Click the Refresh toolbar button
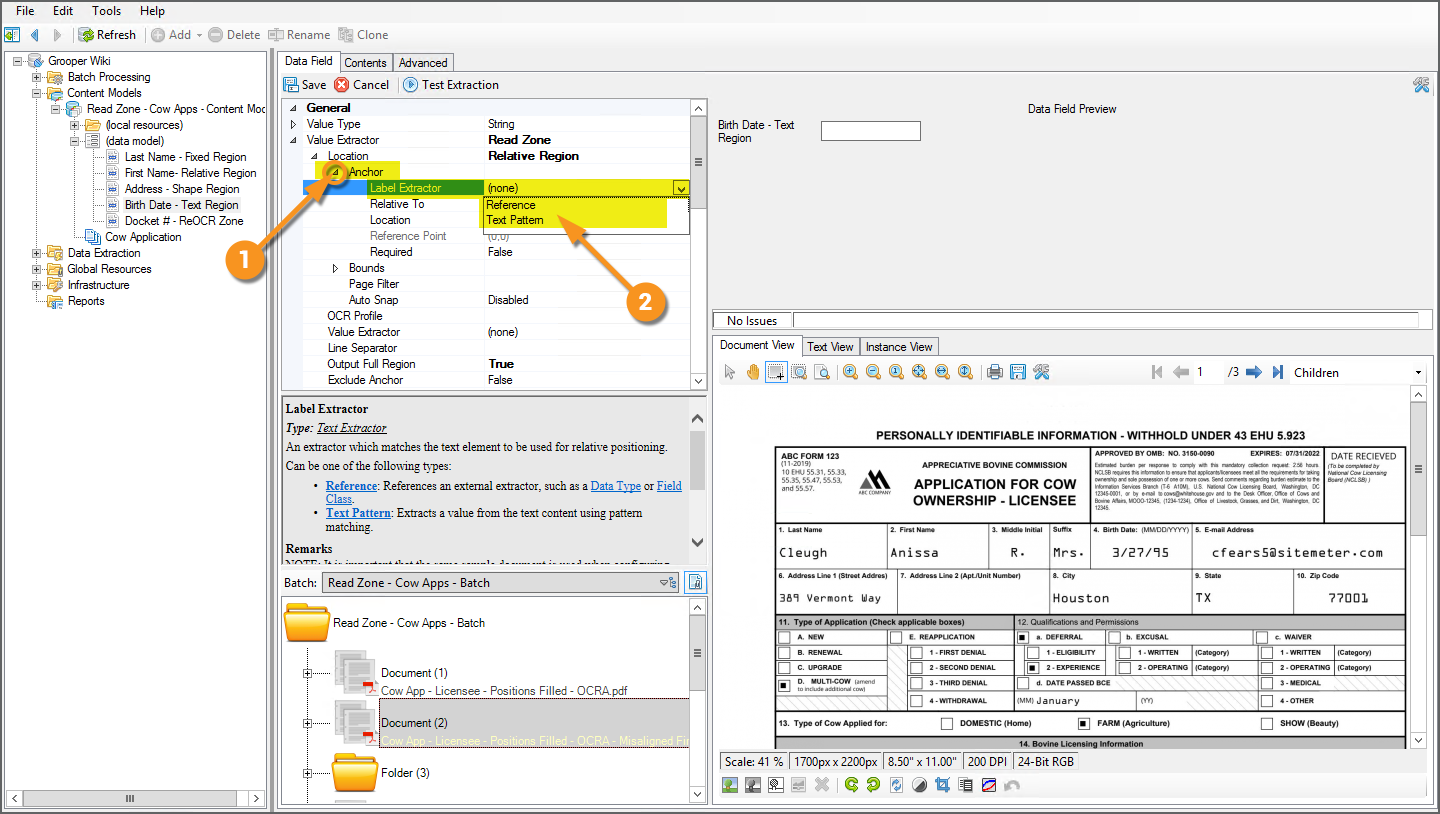This screenshot has width=1440, height=814. click(107, 35)
